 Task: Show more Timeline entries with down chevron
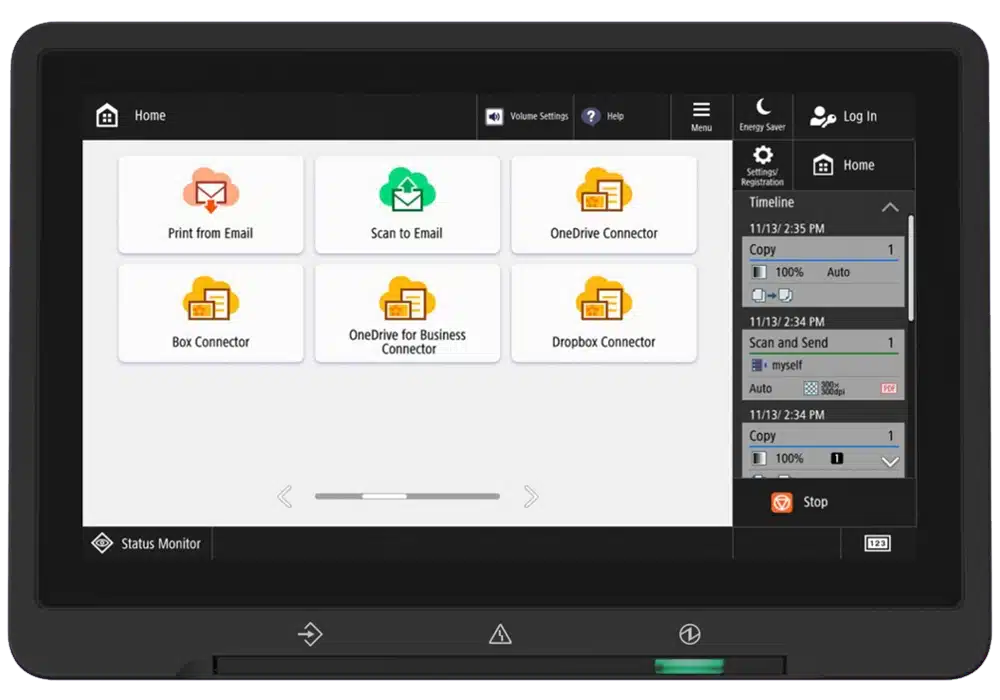click(890, 462)
